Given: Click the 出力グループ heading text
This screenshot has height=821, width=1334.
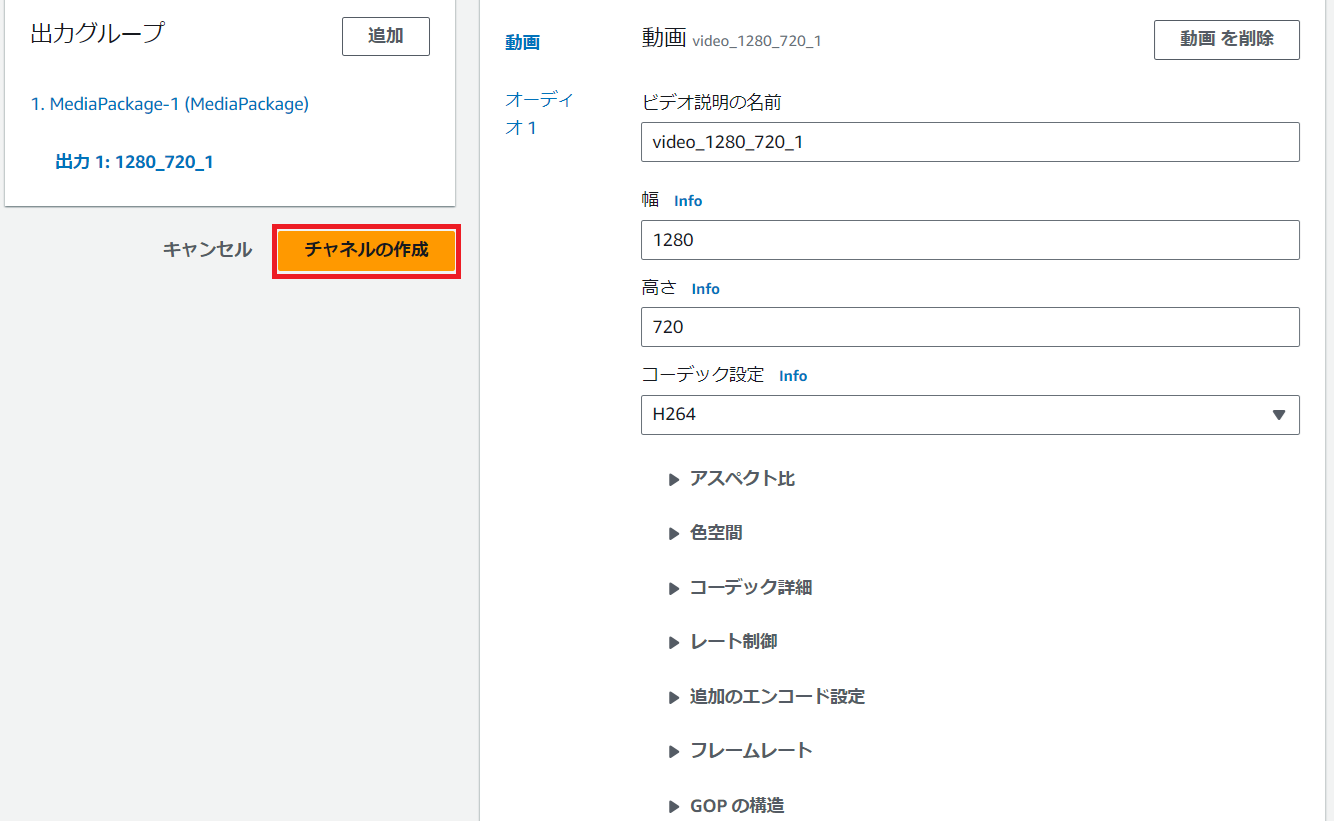Looking at the screenshot, I should [x=97, y=32].
